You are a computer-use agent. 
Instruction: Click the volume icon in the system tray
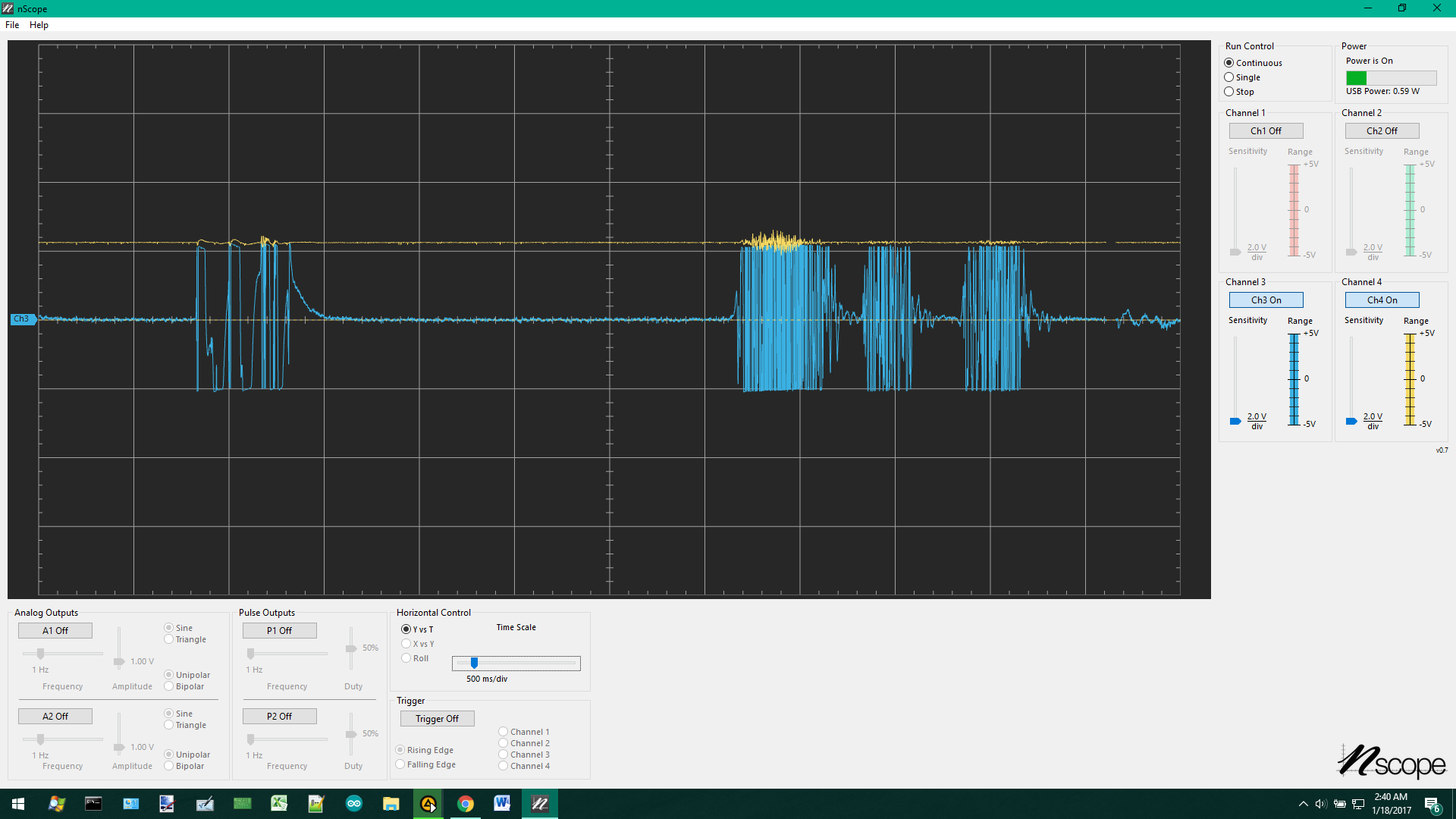[x=1320, y=804]
